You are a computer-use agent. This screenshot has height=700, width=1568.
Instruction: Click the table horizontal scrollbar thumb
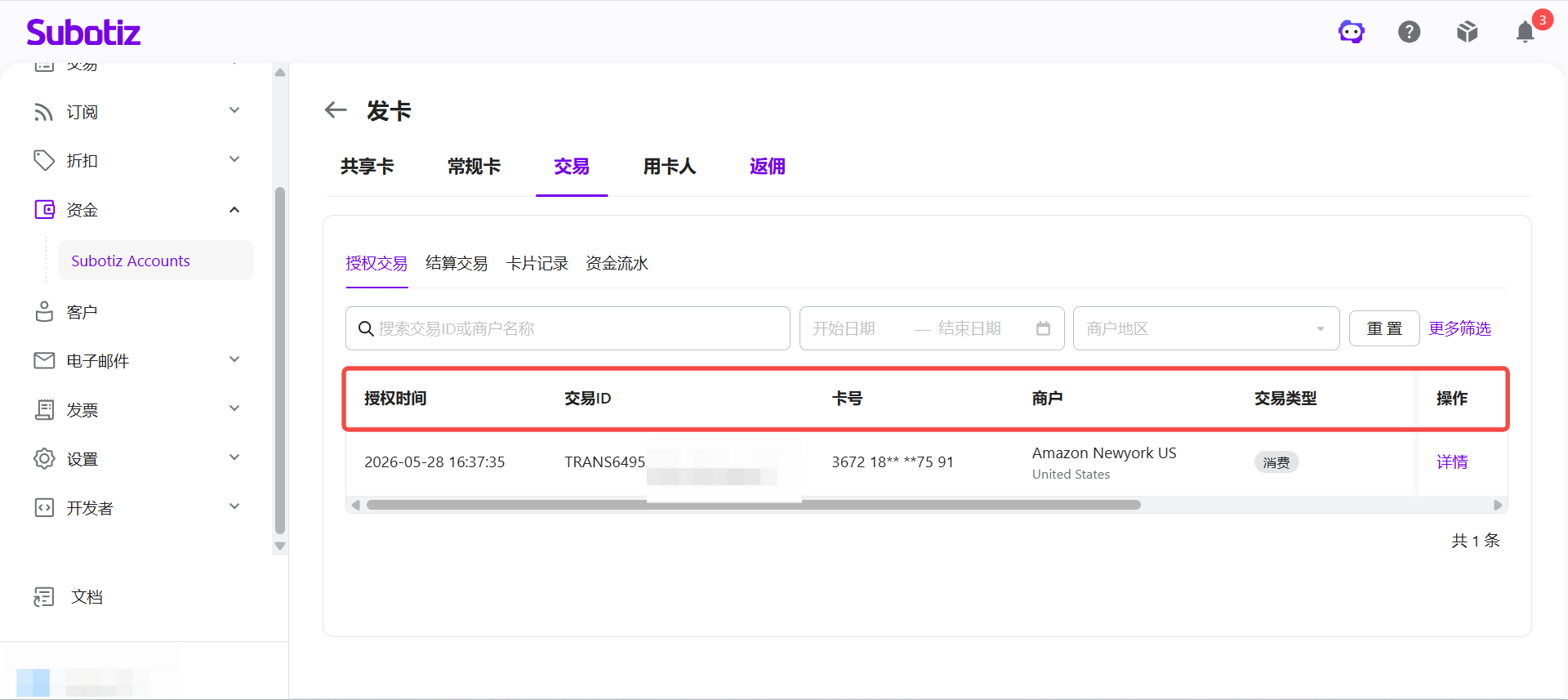tap(753, 505)
